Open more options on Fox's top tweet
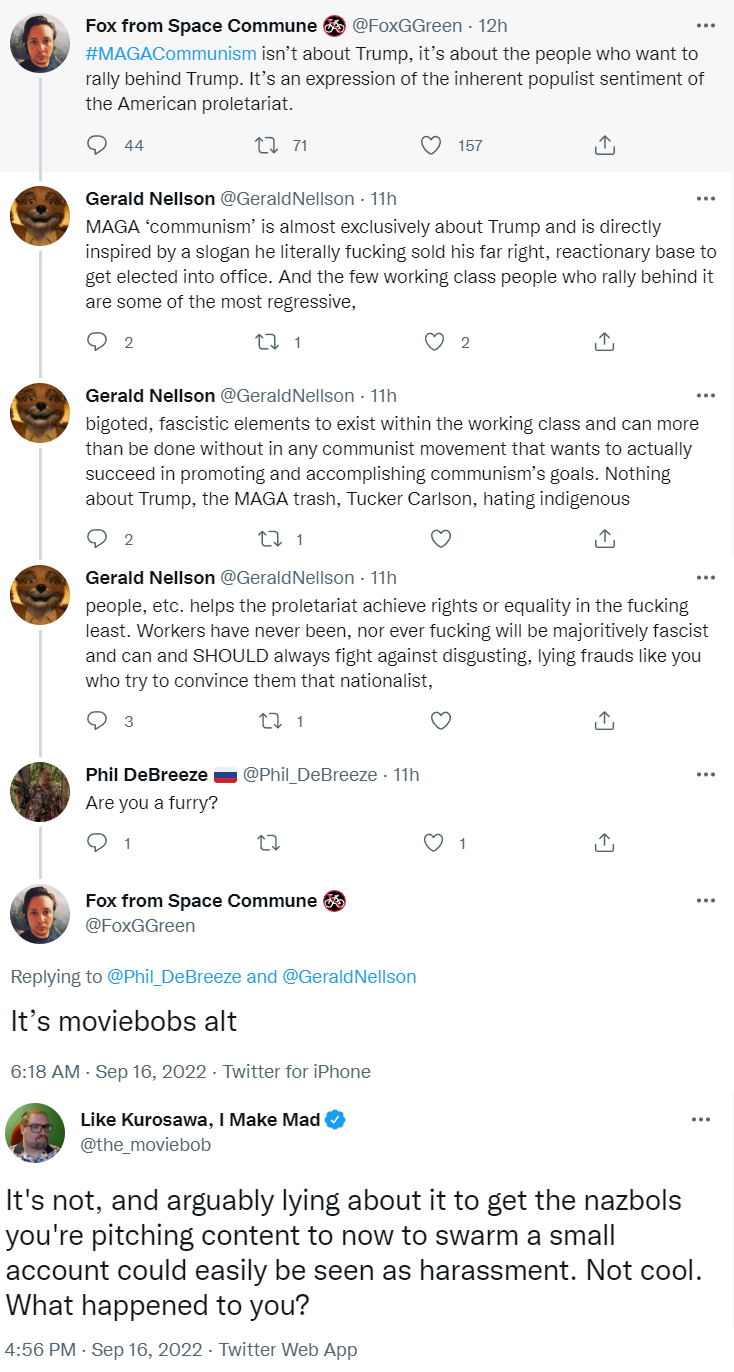This screenshot has height=1372, width=734. [706, 24]
